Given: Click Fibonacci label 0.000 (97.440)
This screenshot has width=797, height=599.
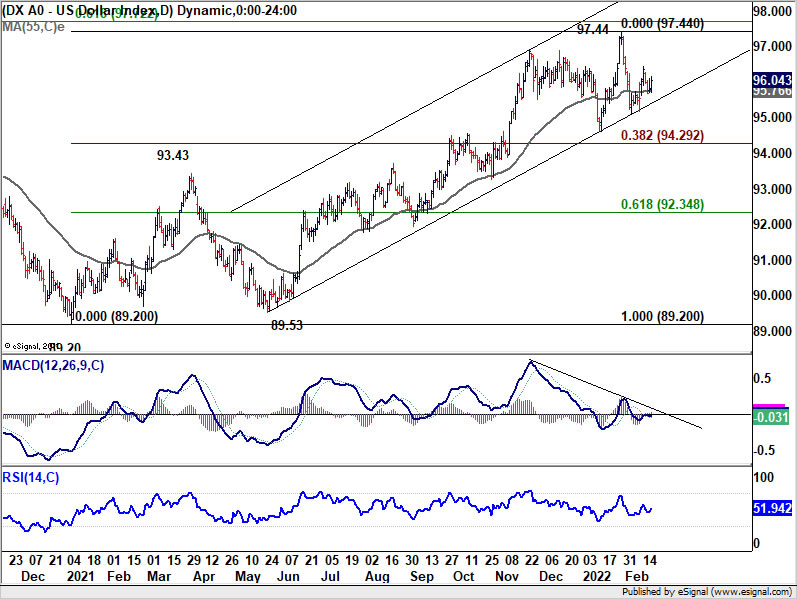Looking at the screenshot, I should point(662,23).
